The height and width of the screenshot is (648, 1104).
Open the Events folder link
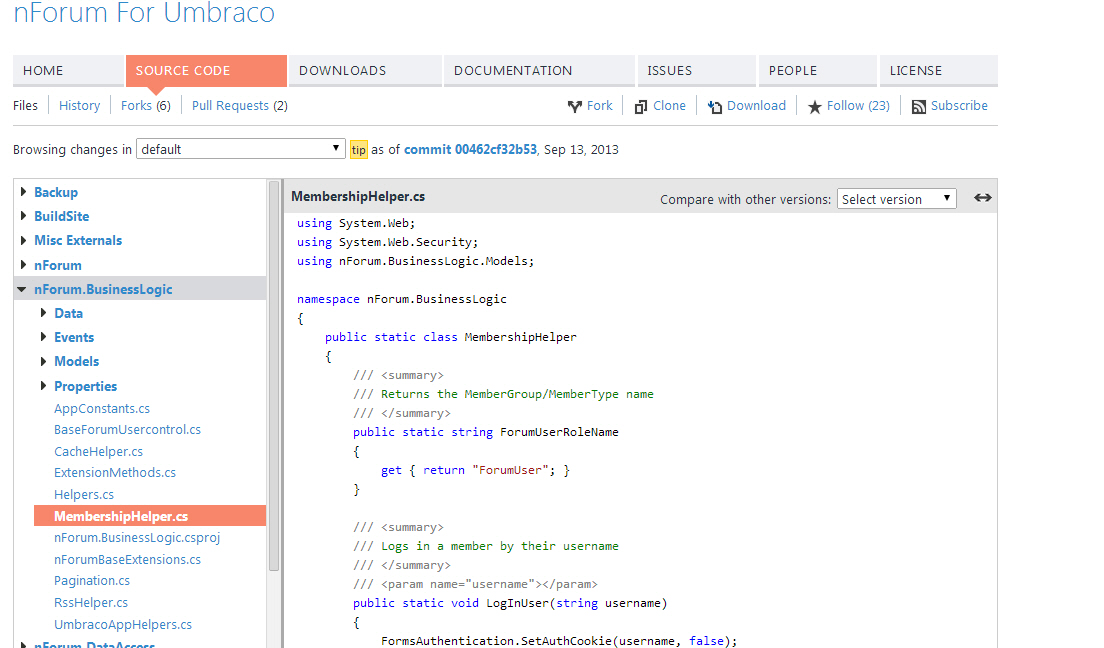(x=74, y=337)
